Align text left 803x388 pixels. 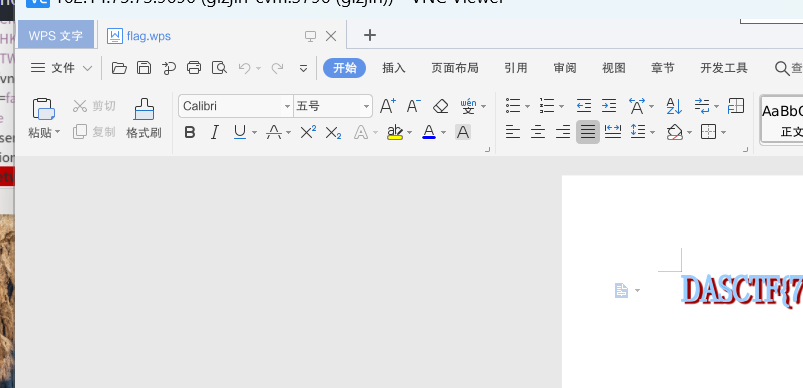tap(513, 132)
